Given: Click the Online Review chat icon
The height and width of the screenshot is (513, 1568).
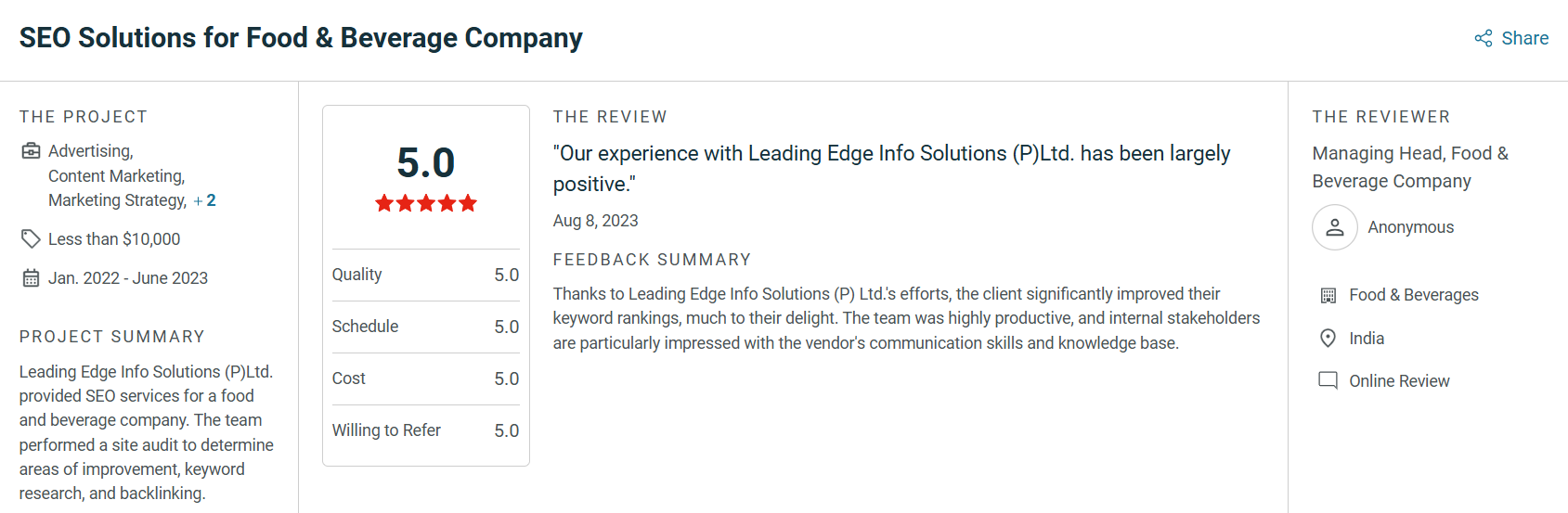Looking at the screenshot, I should pos(1328,381).
